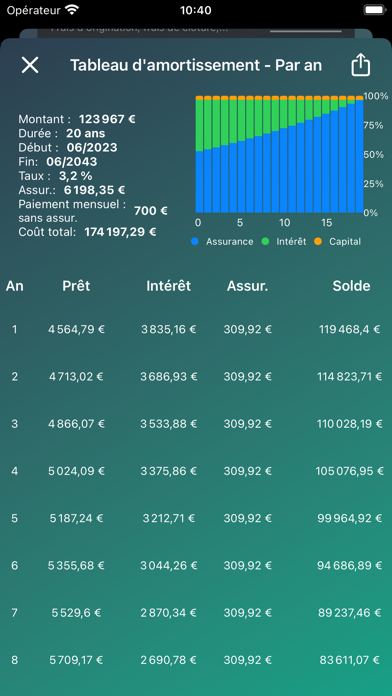The height and width of the screenshot is (696, 392).
Task: Tap the 'Assur.' column header
Action: pyautogui.click(x=248, y=286)
